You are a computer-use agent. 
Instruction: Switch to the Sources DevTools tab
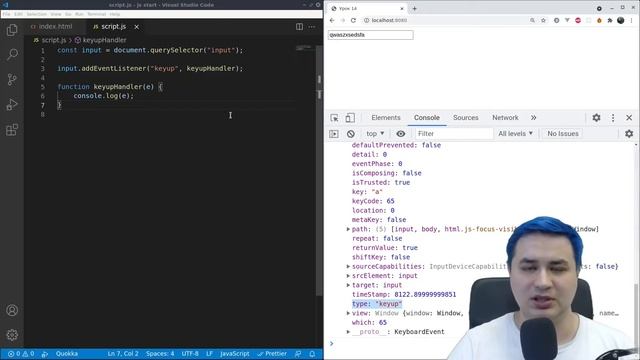[x=465, y=118]
